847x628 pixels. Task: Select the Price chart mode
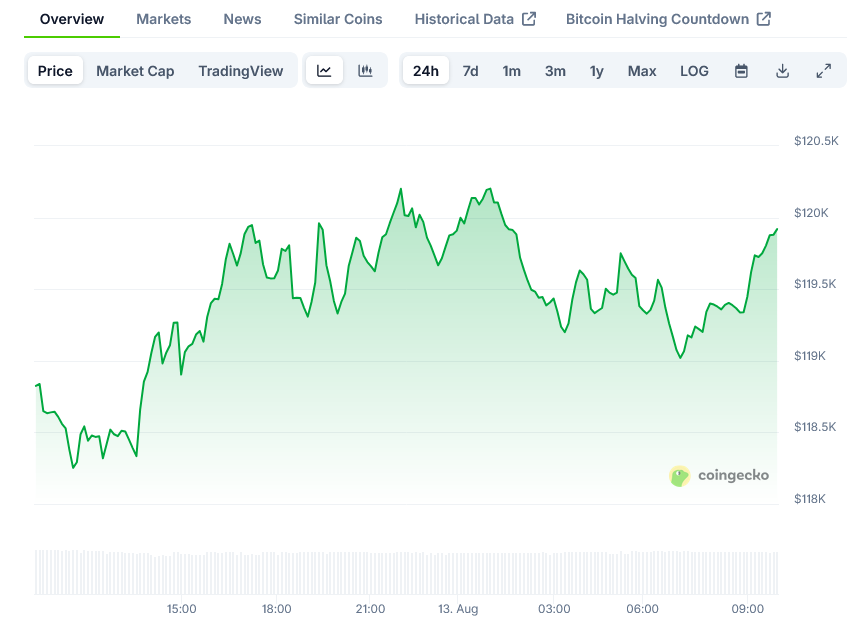[55, 71]
